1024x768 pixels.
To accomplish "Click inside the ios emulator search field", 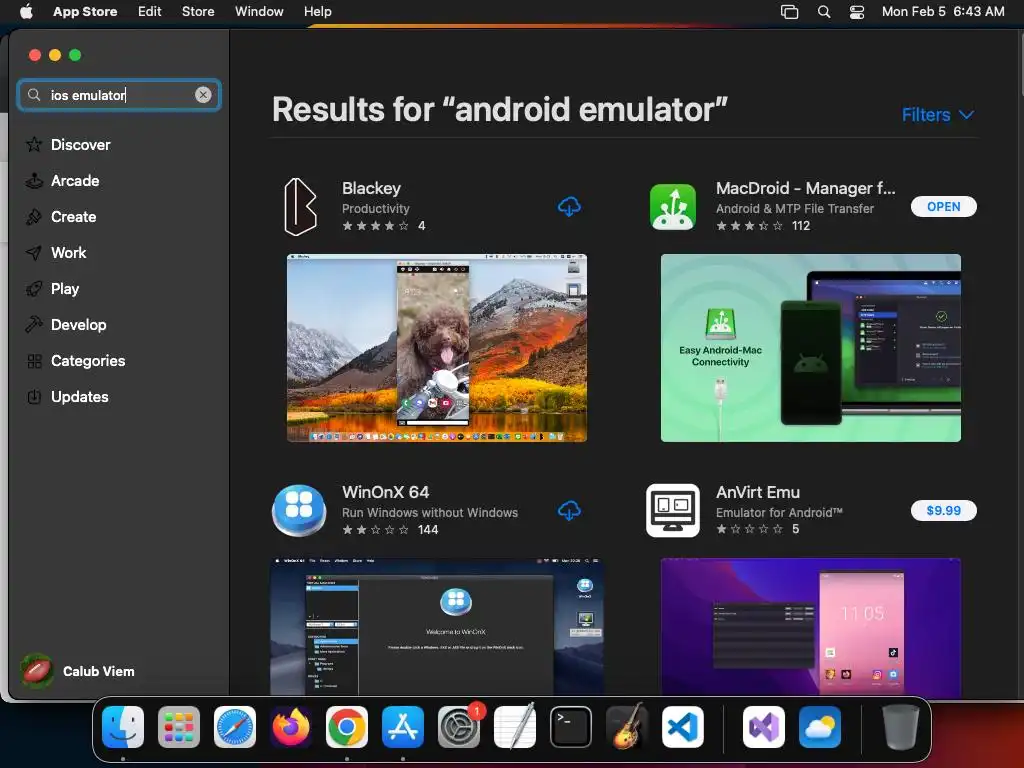I will pos(119,95).
